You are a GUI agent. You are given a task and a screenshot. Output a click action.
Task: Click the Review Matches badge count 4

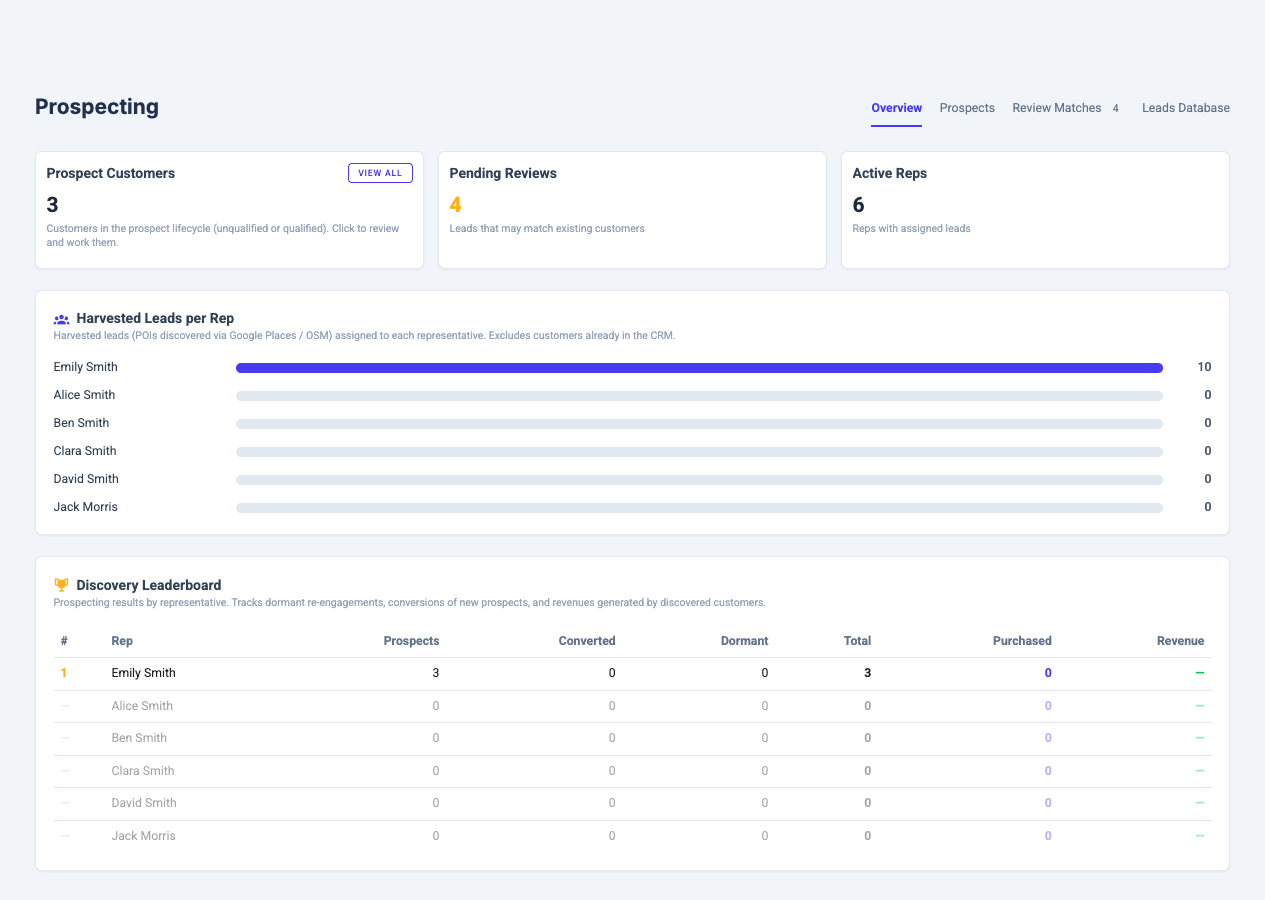tap(1116, 108)
